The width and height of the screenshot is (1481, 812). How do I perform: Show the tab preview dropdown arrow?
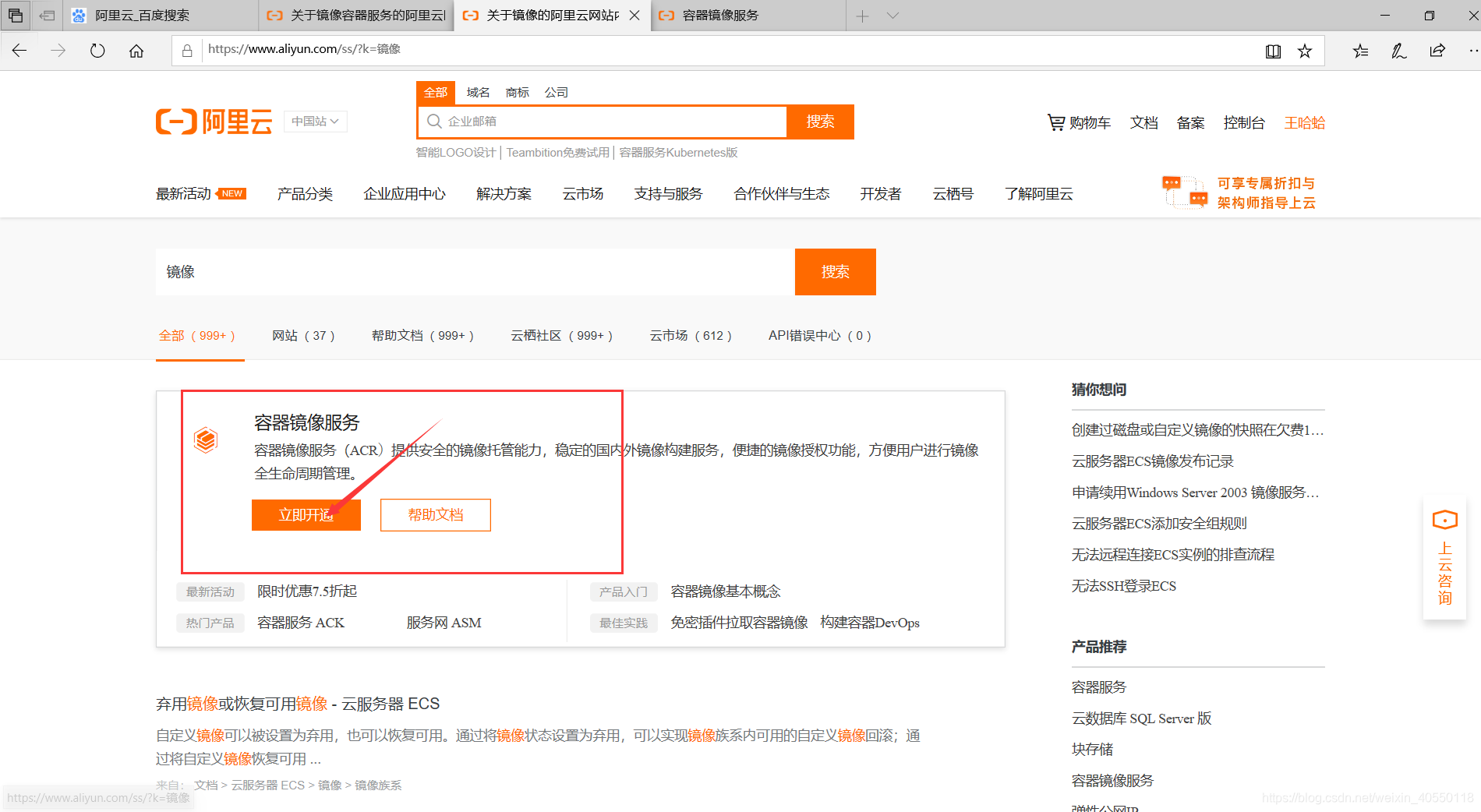click(893, 16)
